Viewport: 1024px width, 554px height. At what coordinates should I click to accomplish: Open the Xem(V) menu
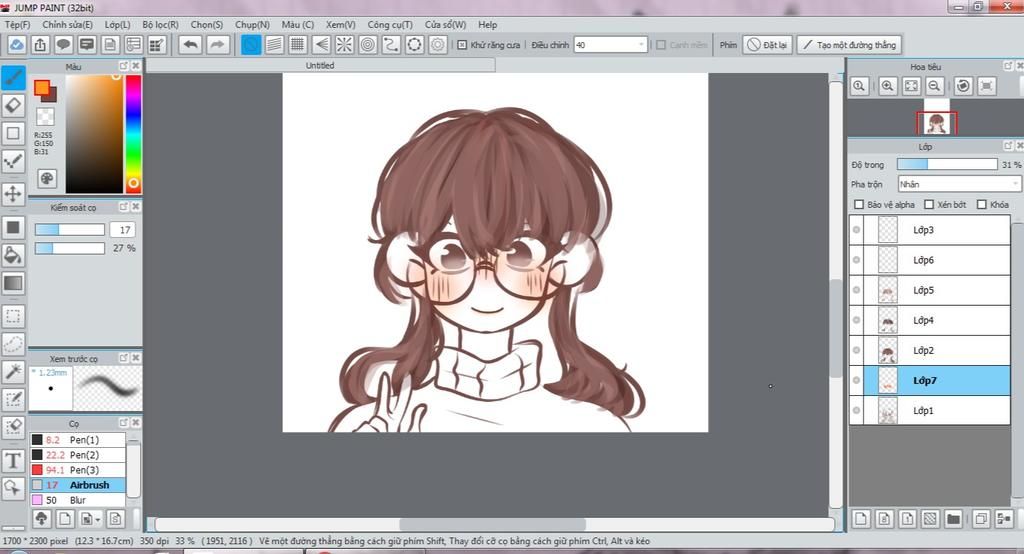point(340,25)
